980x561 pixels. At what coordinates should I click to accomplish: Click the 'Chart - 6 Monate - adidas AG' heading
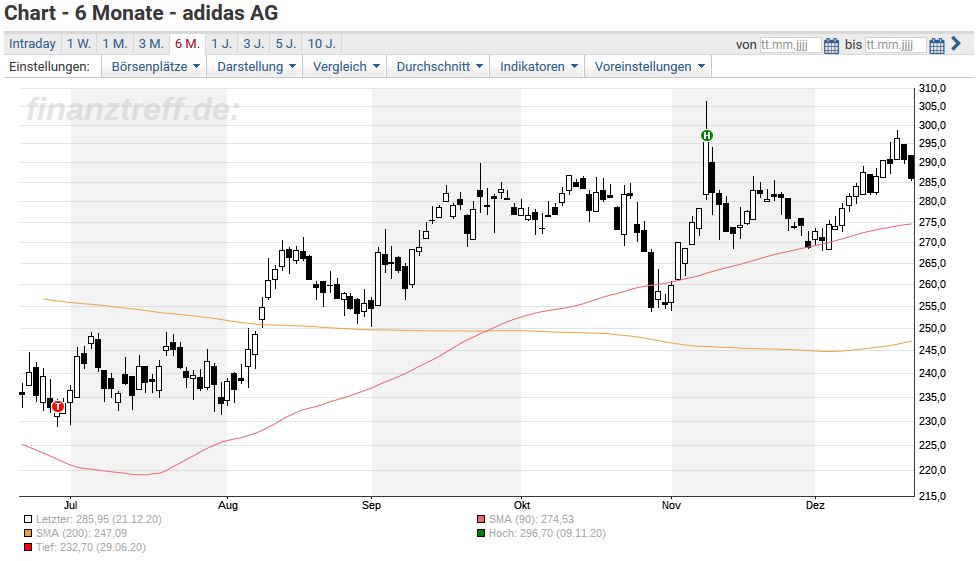coord(141,12)
